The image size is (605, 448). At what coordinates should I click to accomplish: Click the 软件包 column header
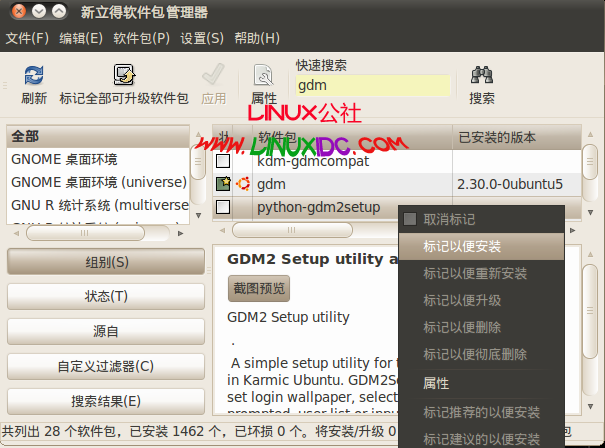point(352,137)
